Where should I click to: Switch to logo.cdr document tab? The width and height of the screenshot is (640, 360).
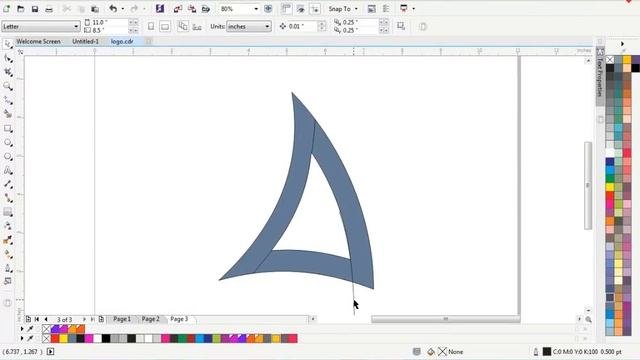coord(122,41)
